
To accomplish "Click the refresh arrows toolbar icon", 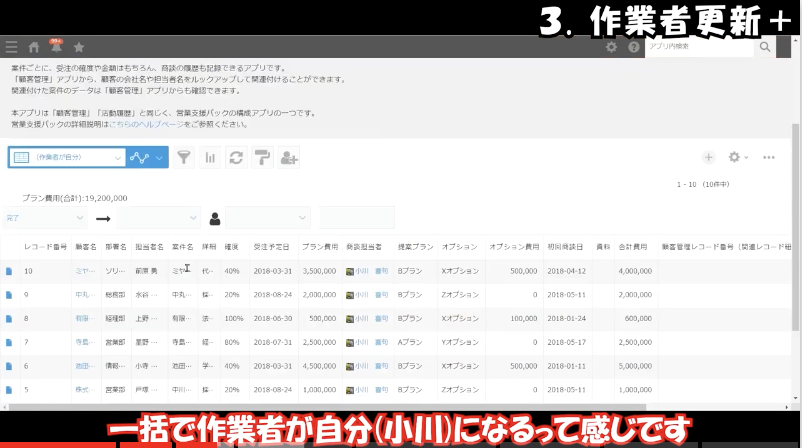I will [236, 158].
